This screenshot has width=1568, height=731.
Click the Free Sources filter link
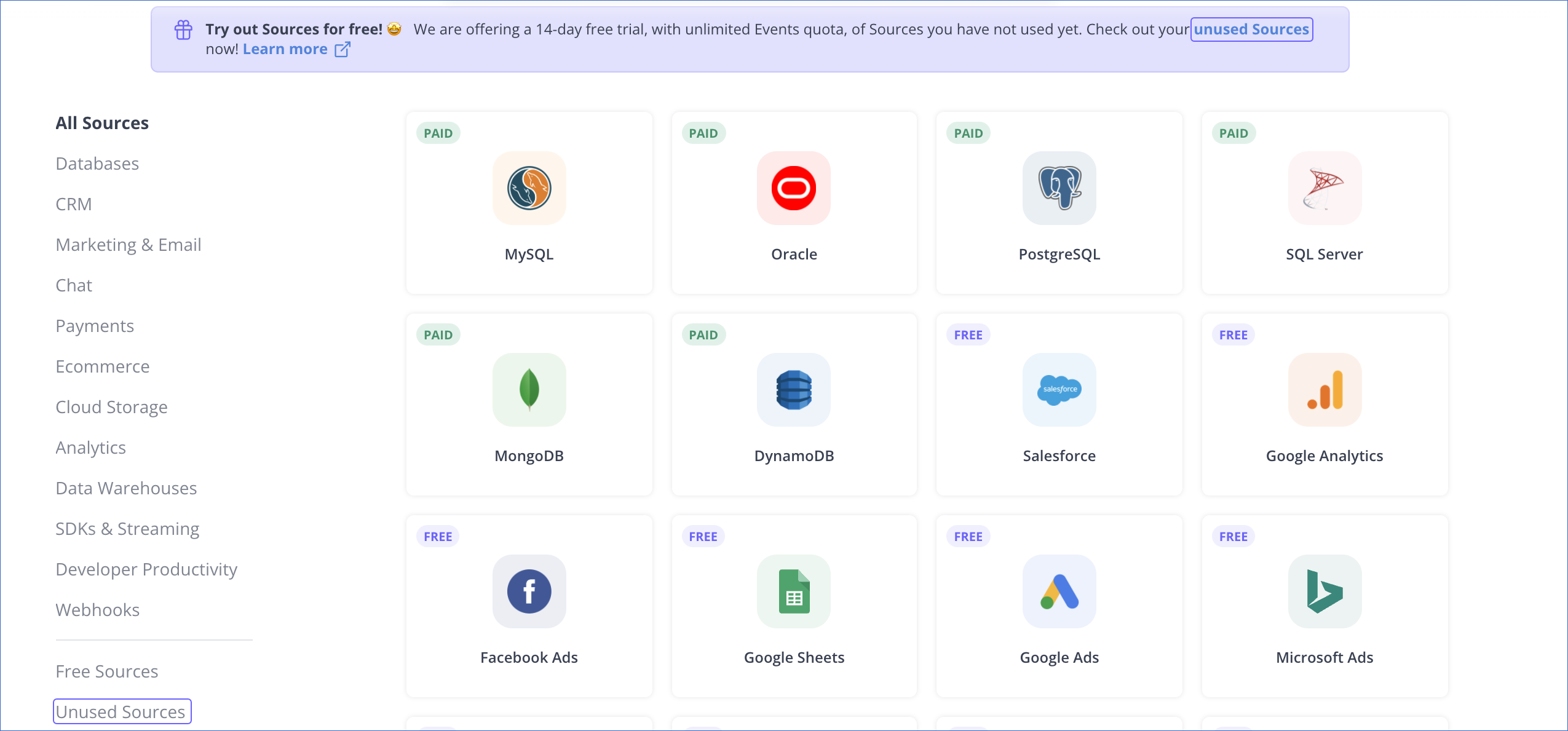pyautogui.click(x=108, y=671)
